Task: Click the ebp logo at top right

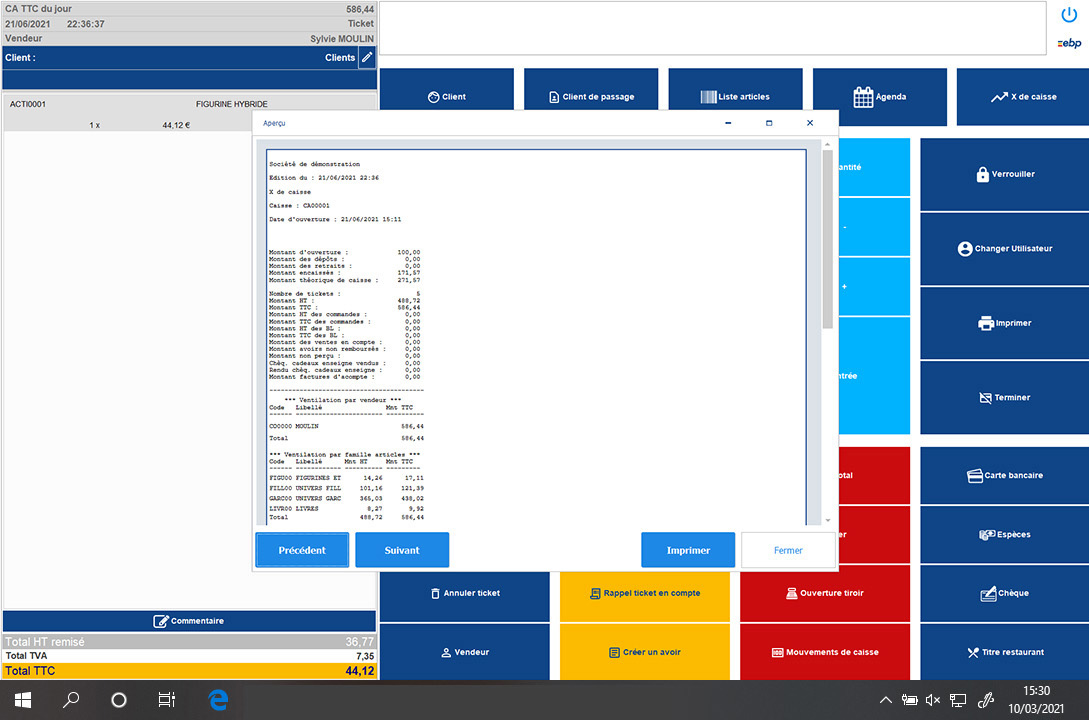Action: click(1070, 42)
